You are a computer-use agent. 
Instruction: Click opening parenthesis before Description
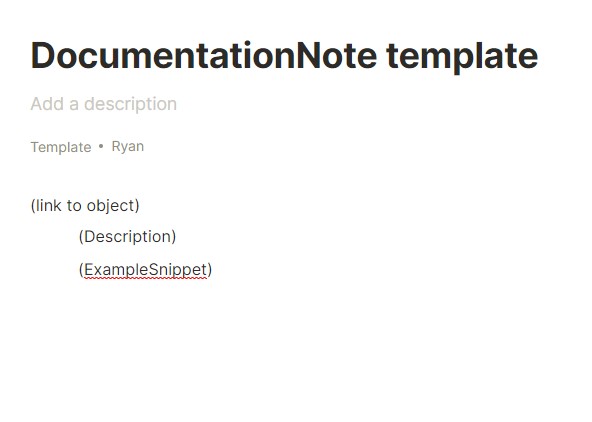coord(81,237)
